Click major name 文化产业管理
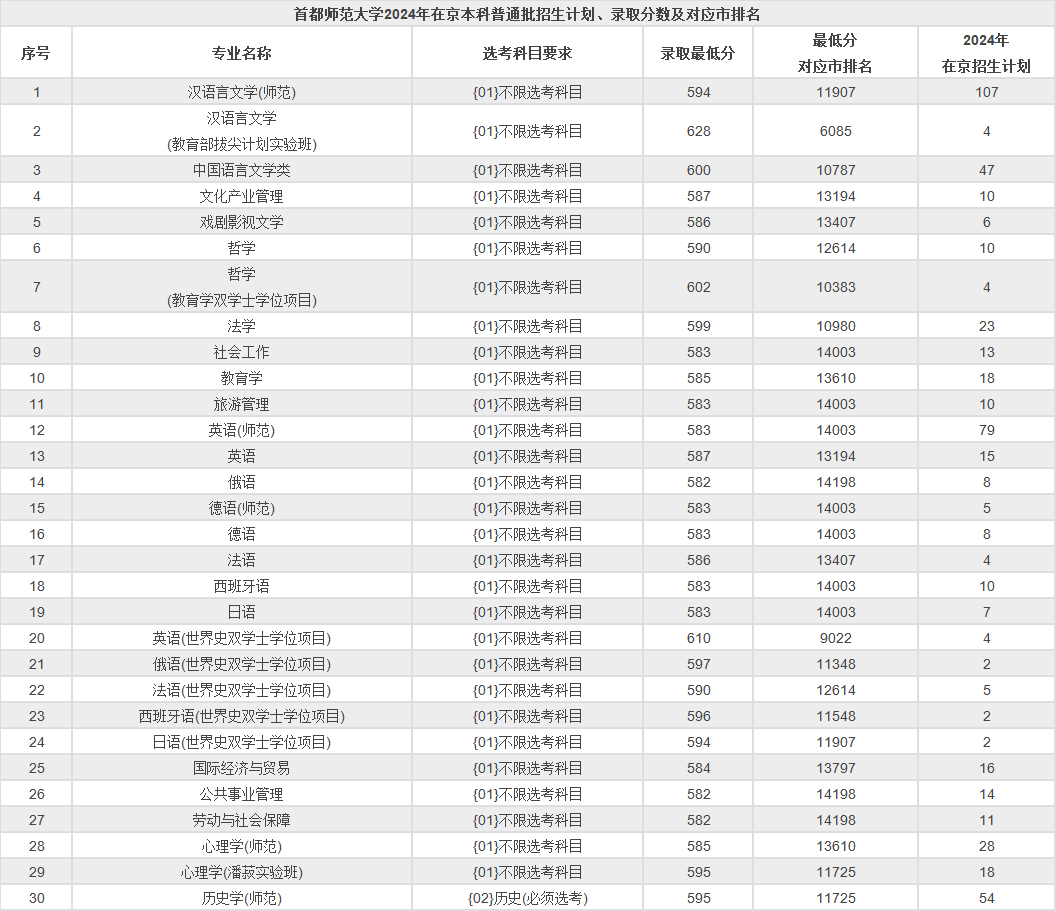Image resolution: width=1056 pixels, height=911 pixels. 242,197
